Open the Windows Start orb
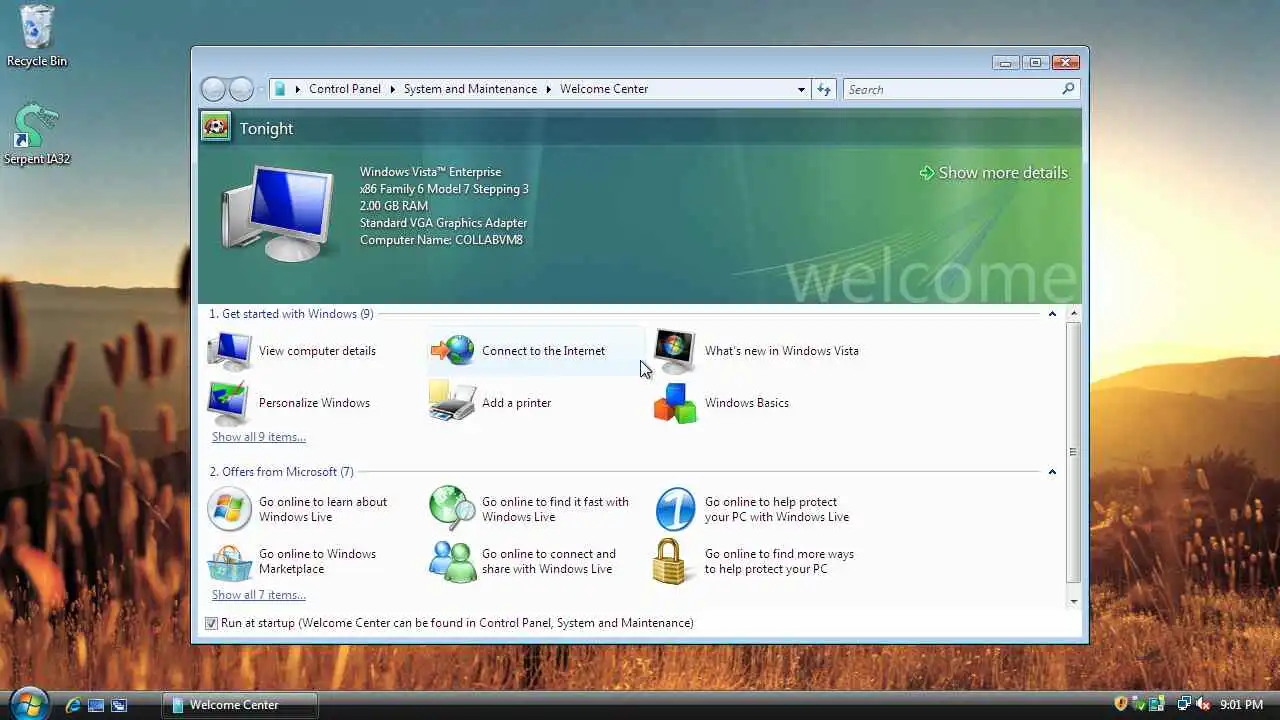Screen dimensions: 1280x720 click(28, 703)
